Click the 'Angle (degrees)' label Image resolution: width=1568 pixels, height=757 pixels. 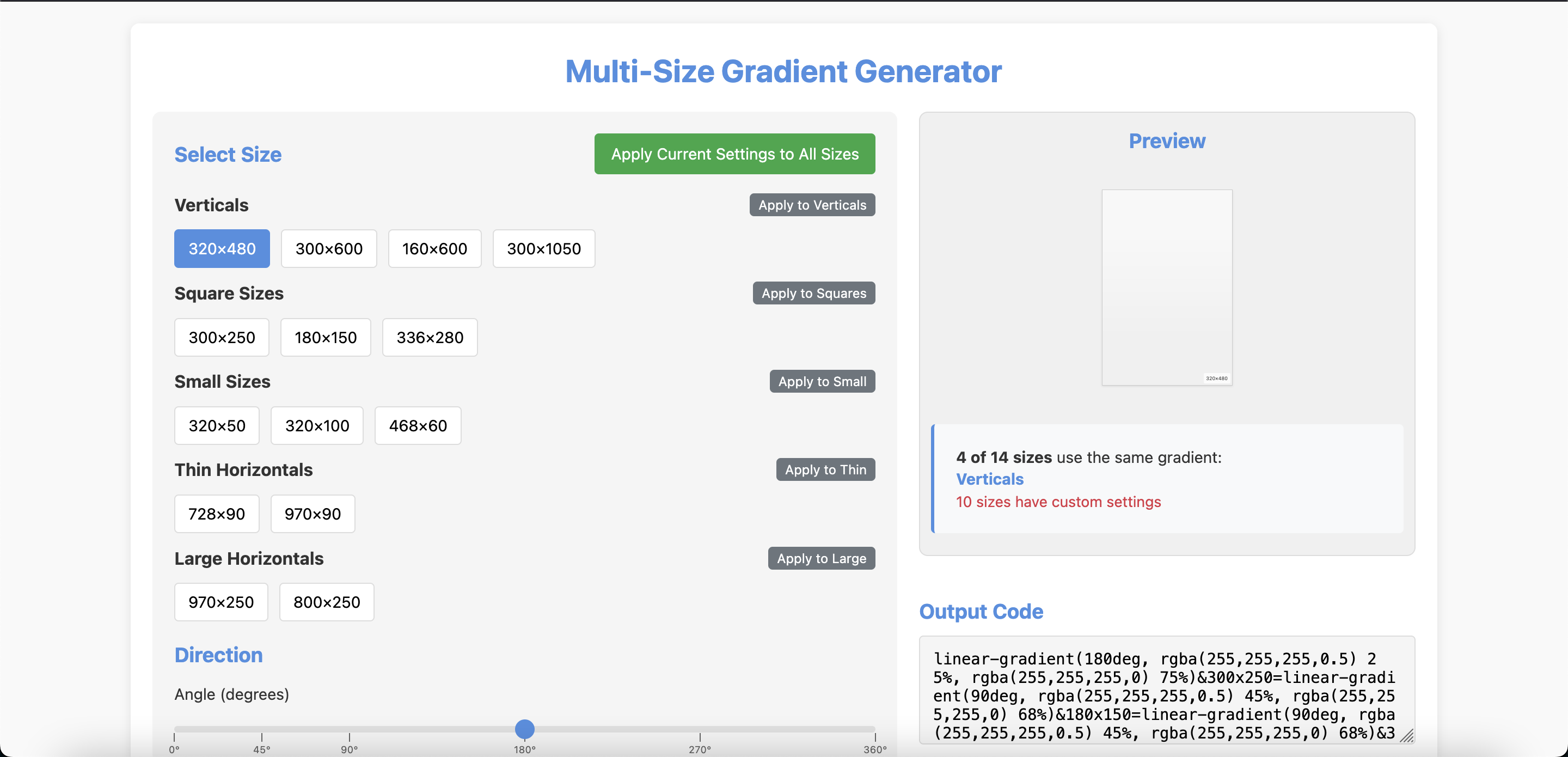pos(232,694)
